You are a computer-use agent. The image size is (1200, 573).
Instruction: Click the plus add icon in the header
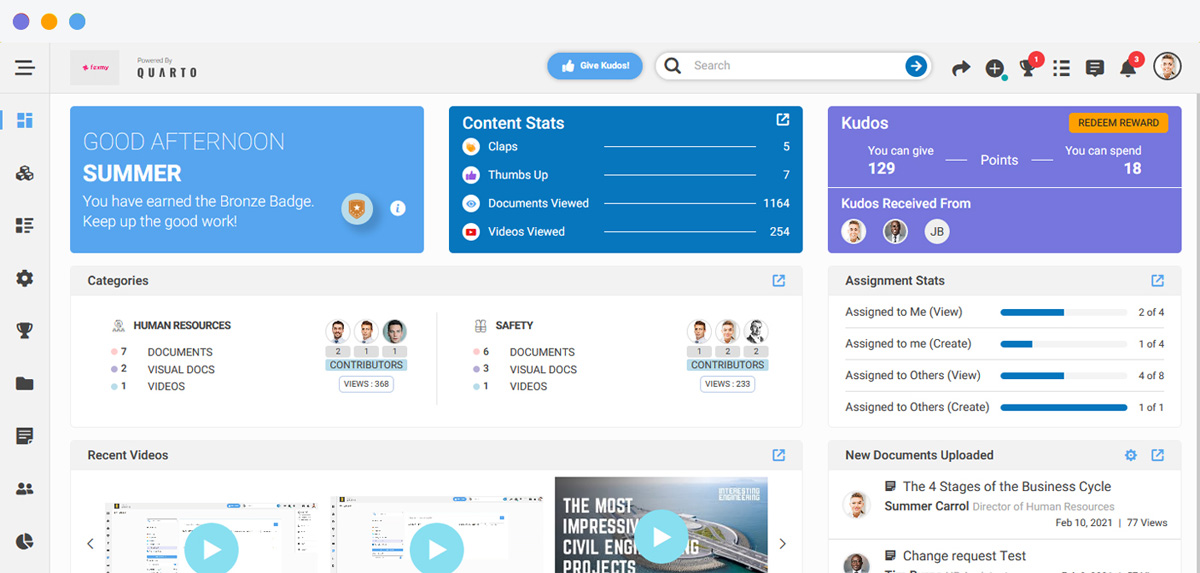(x=994, y=68)
